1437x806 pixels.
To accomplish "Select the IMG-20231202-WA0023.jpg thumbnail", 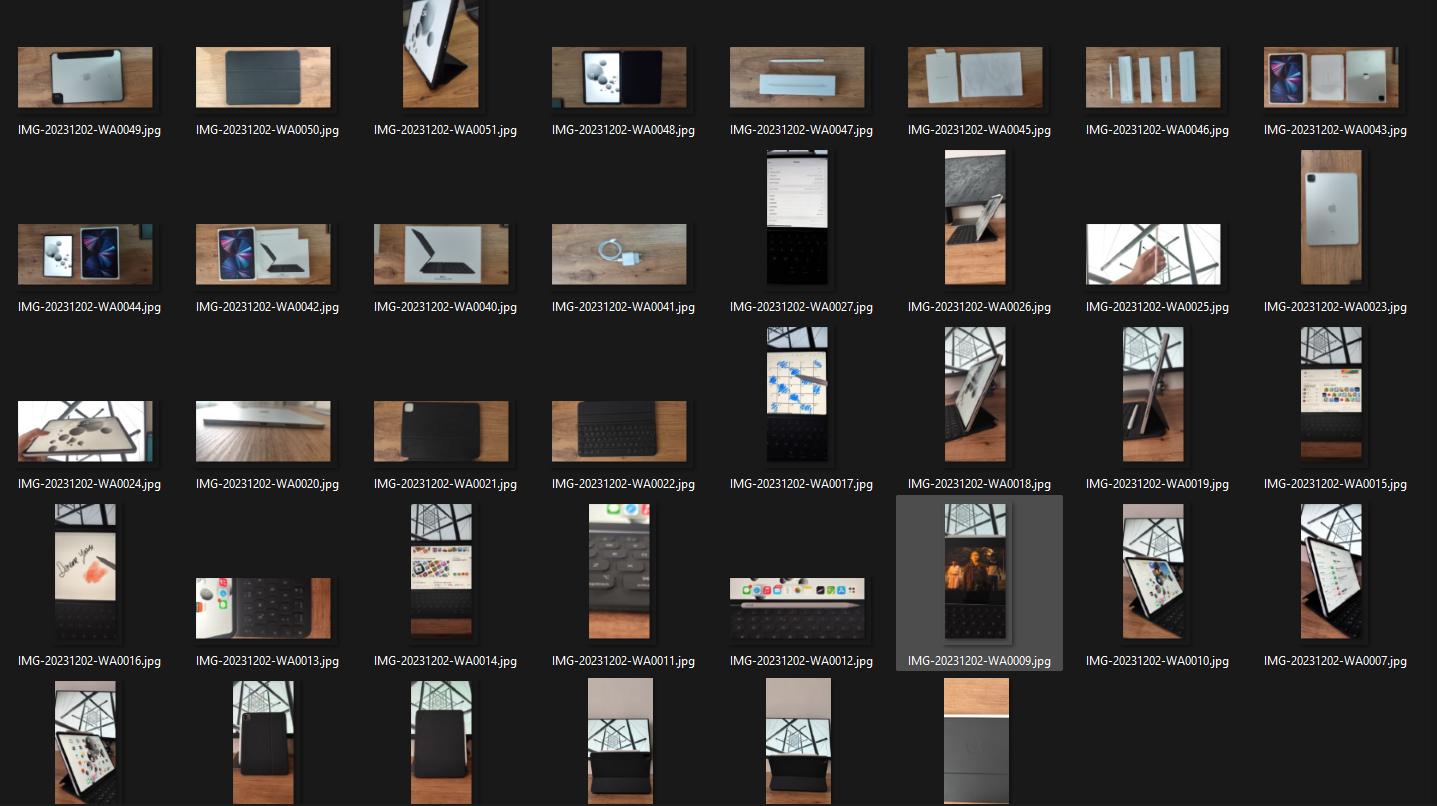I will click(x=1331, y=218).
